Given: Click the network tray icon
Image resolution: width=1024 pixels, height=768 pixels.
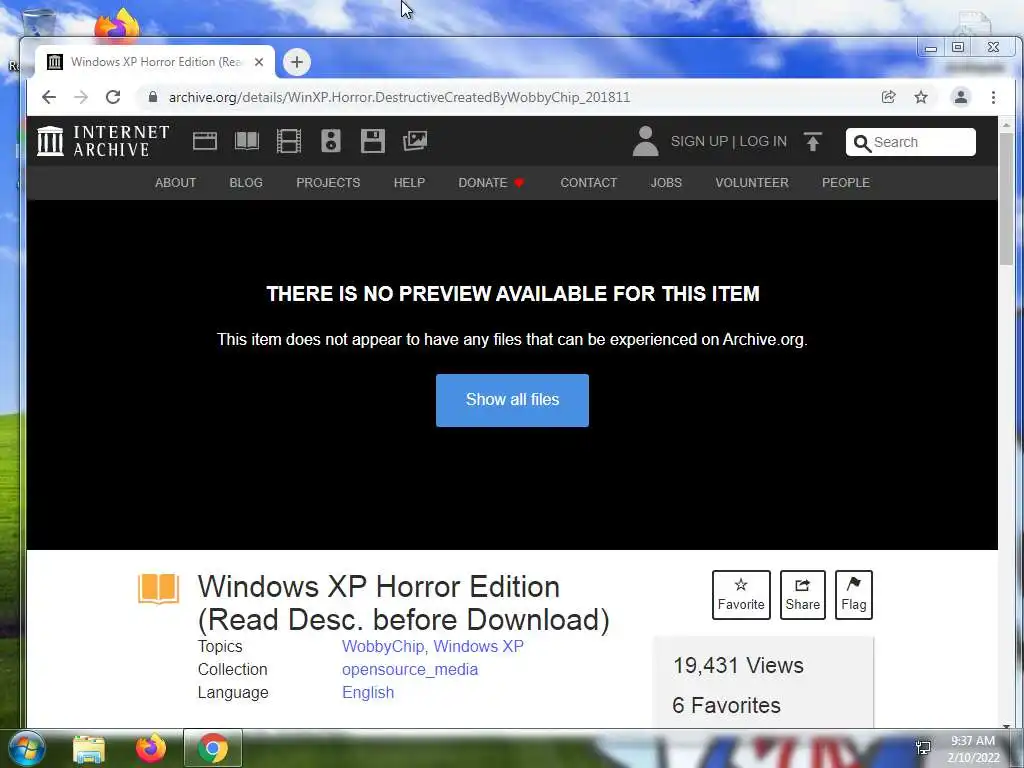Looking at the screenshot, I should [x=923, y=748].
